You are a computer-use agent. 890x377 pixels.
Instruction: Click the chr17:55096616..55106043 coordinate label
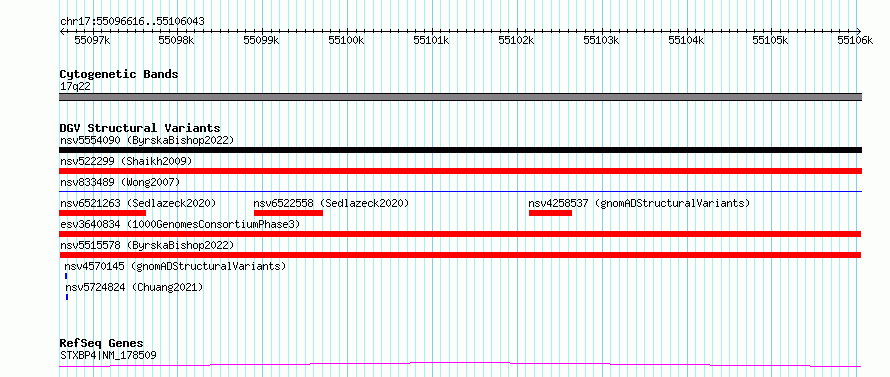pyautogui.click(x=132, y=21)
